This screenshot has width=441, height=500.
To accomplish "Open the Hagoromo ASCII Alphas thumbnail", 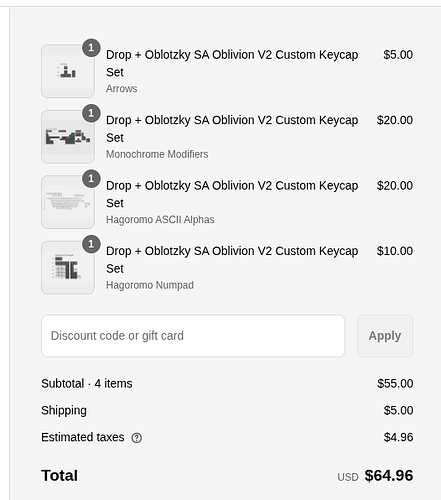I will (x=68, y=202).
